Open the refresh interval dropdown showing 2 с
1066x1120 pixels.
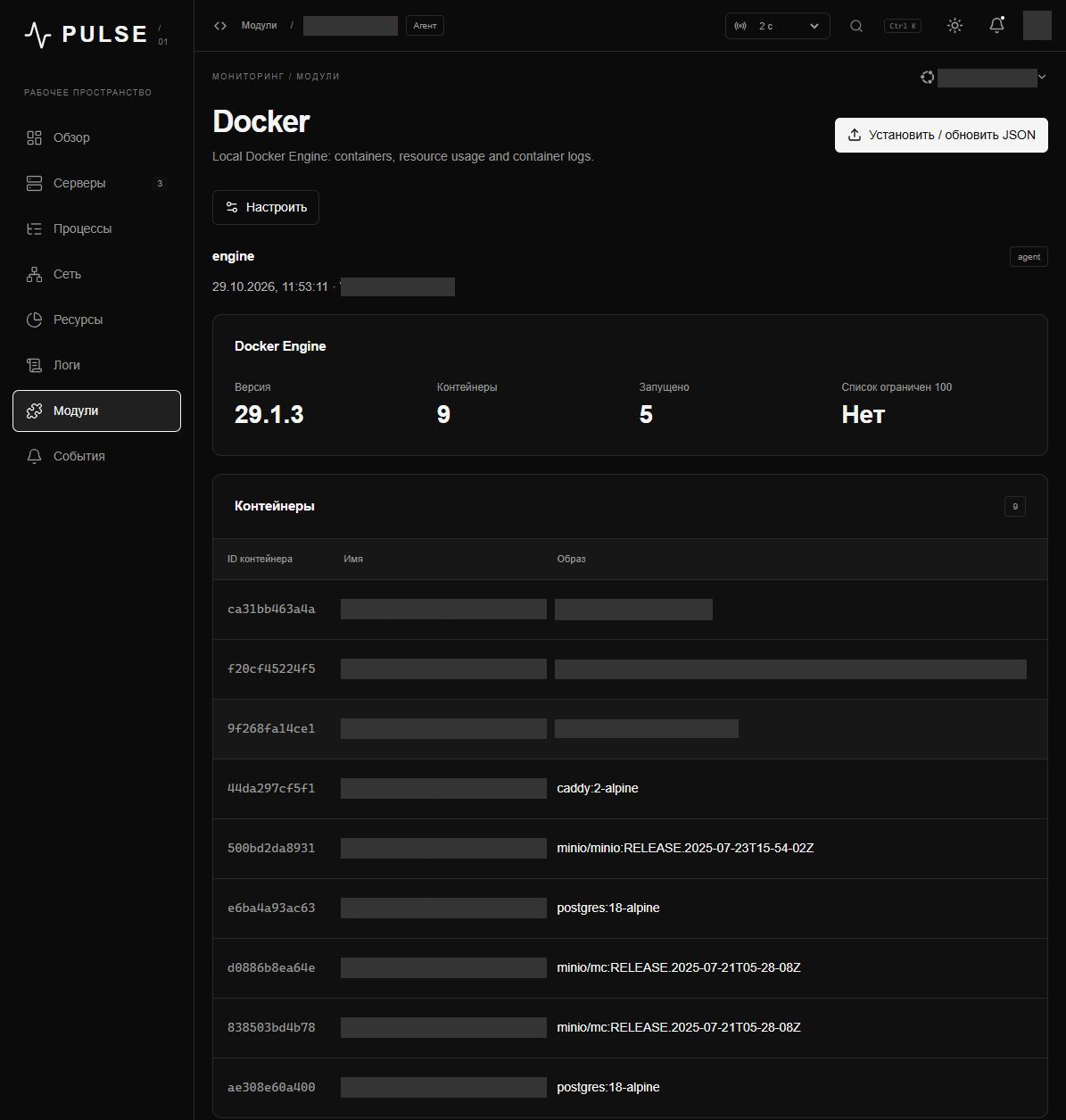click(778, 26)
